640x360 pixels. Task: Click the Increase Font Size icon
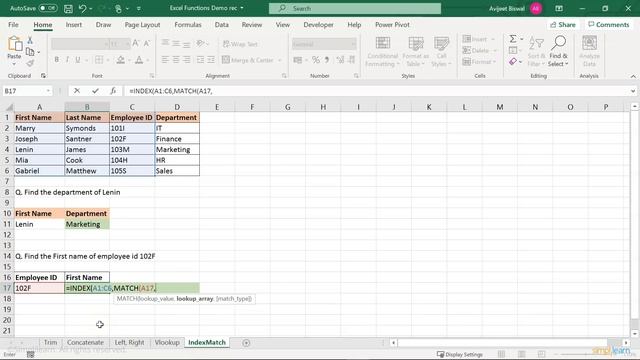pos(136,43)
